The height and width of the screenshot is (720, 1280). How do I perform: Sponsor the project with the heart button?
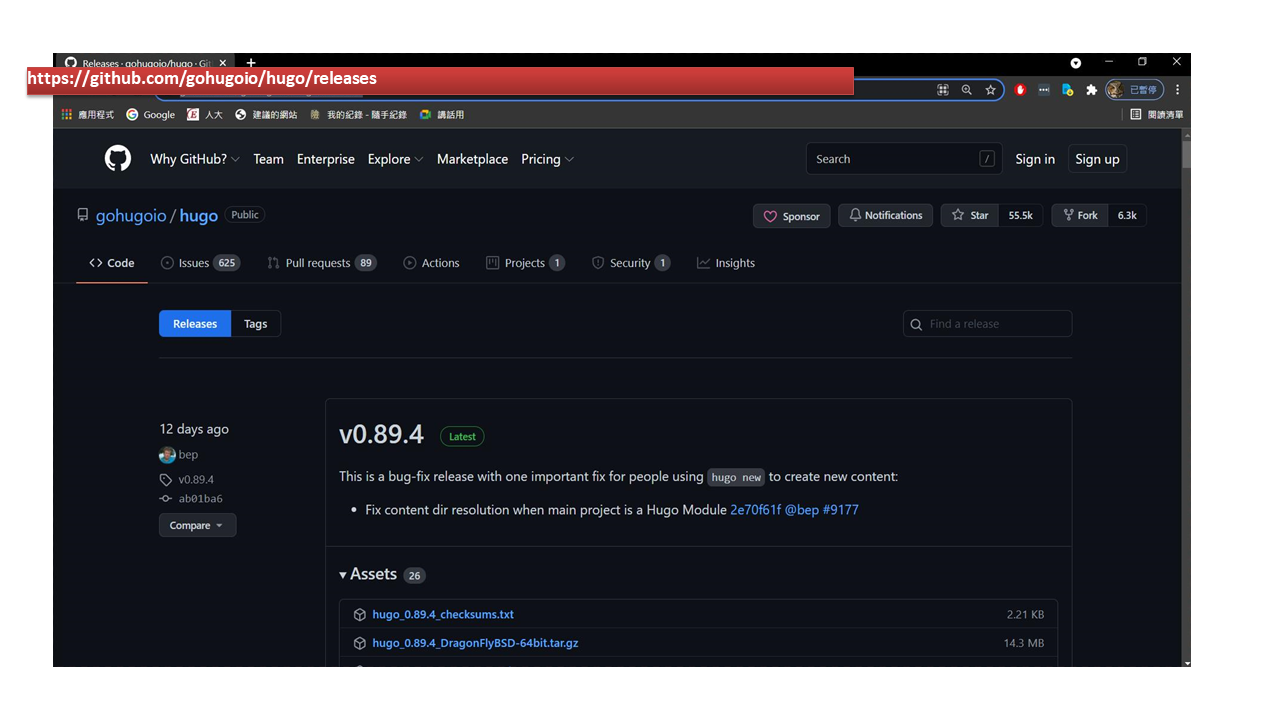point(792,216)
